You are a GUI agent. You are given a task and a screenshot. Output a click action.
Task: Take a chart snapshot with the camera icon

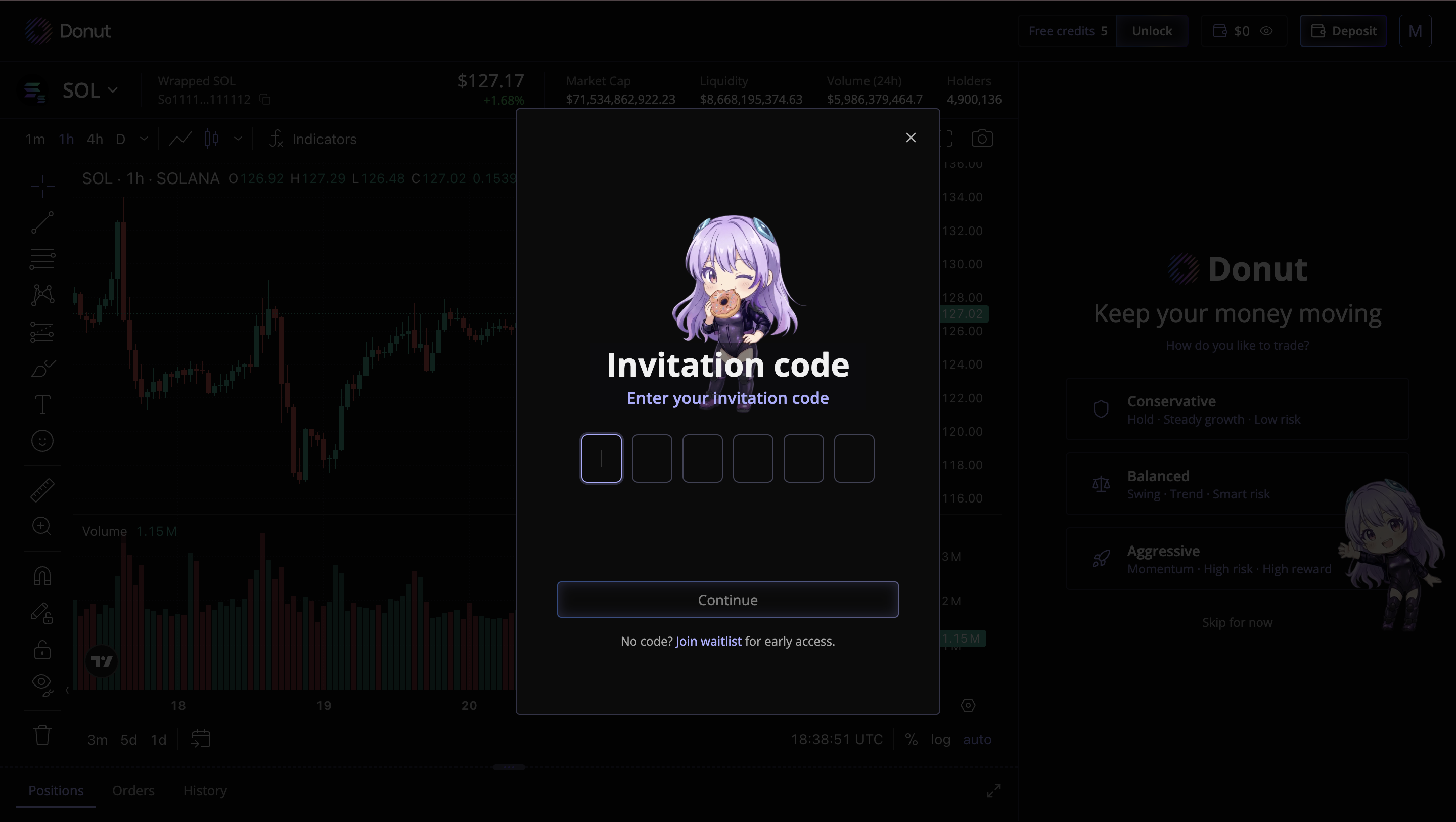click(x=982, y=139)
